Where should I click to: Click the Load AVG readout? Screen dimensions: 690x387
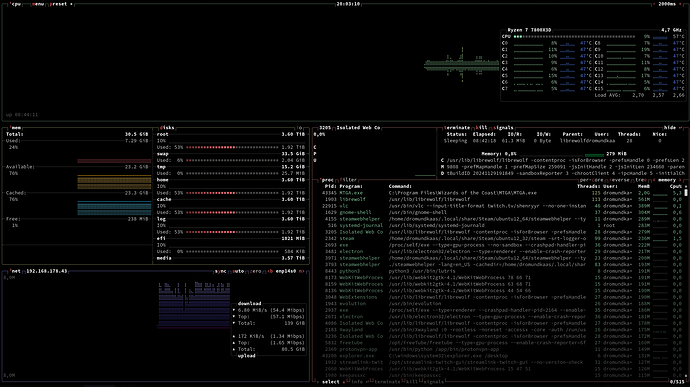coord(639,95)
